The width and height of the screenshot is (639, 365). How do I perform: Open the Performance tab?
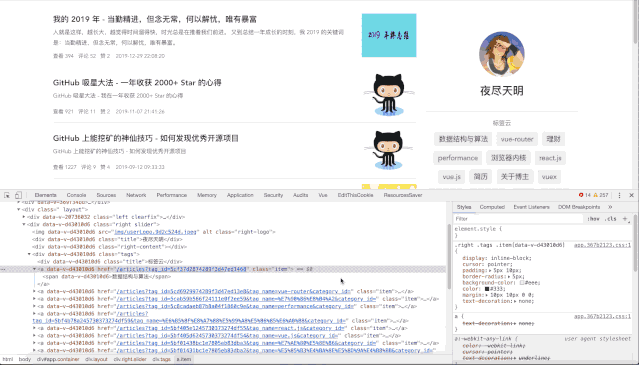click(x=172, y=195)
